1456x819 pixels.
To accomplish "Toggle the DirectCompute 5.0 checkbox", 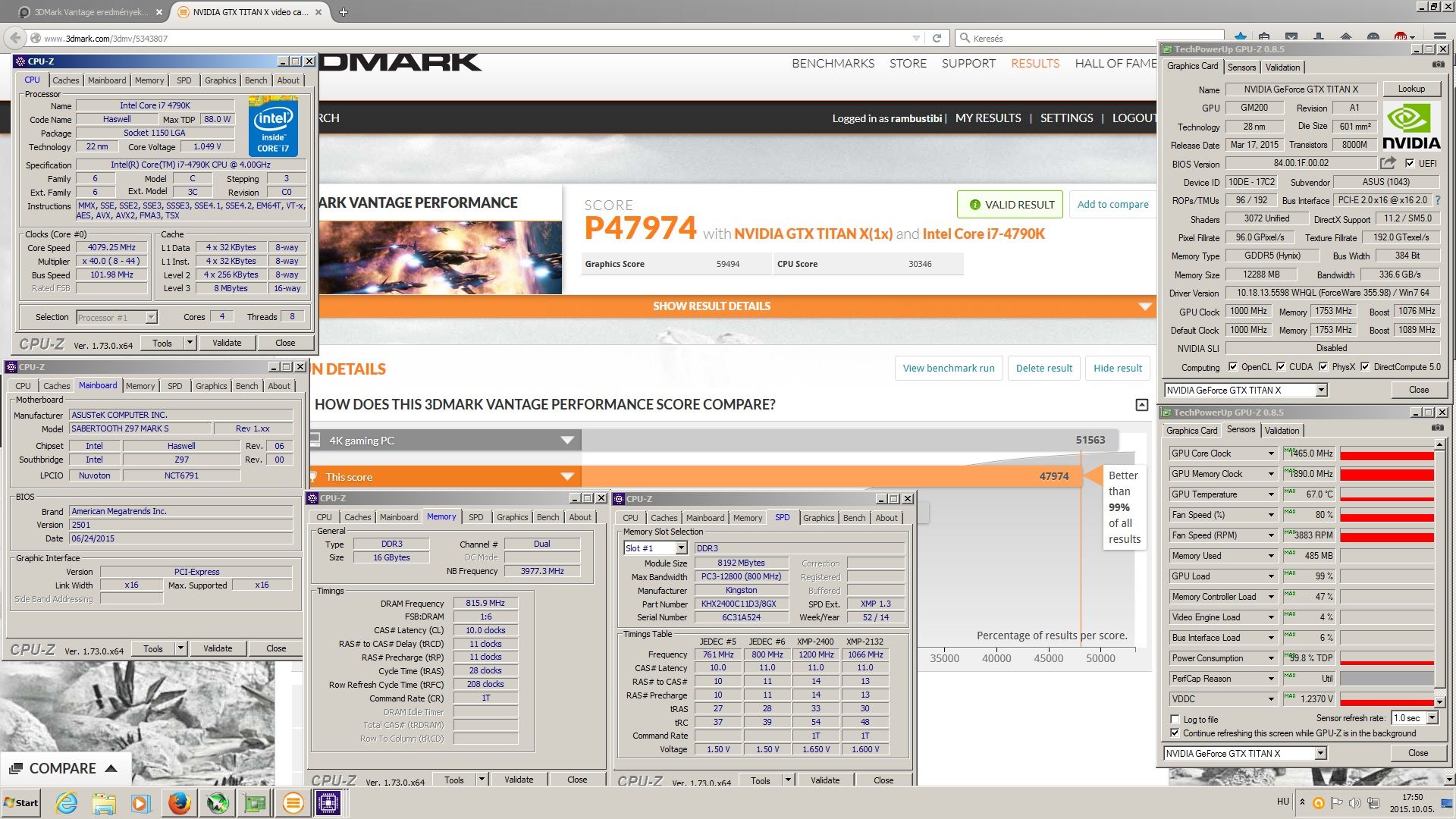I will 1365,367.
